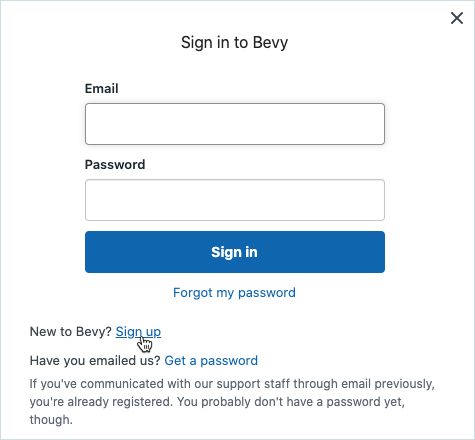Click the Email field label

click(102, 89)
